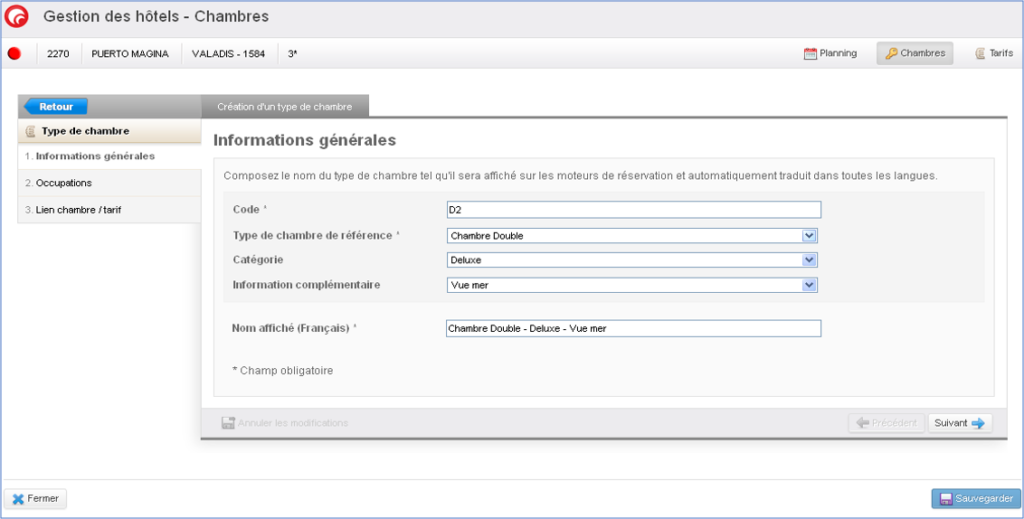Click Annuler les modifications
Image resolution: width=1024 pixels, height=519 pixels.
tap(285, 423)
